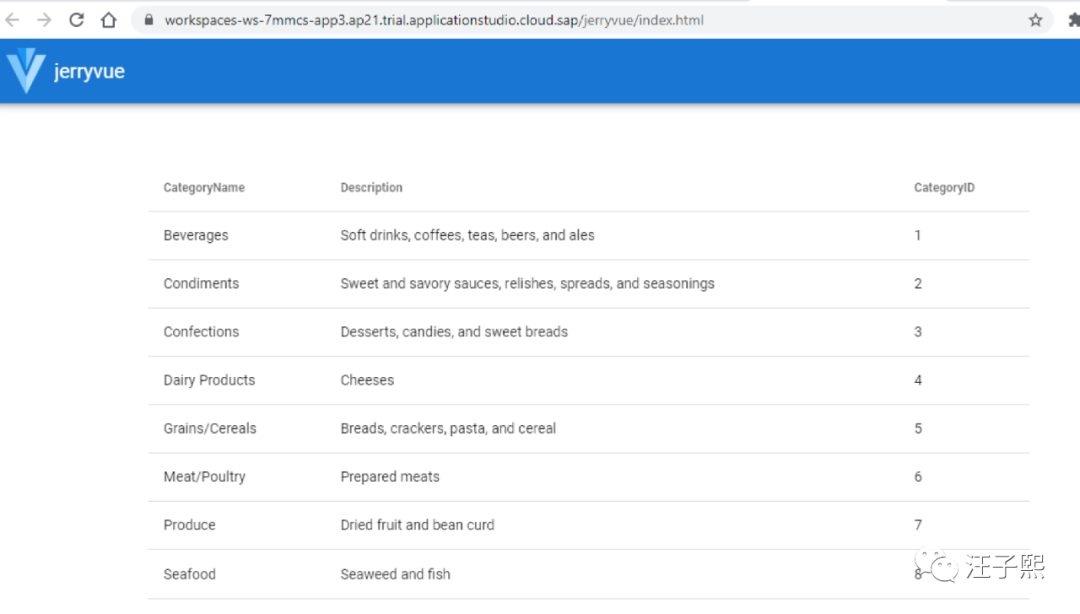
Task: Sort by CategoryName column header
Action: (204, 188)
